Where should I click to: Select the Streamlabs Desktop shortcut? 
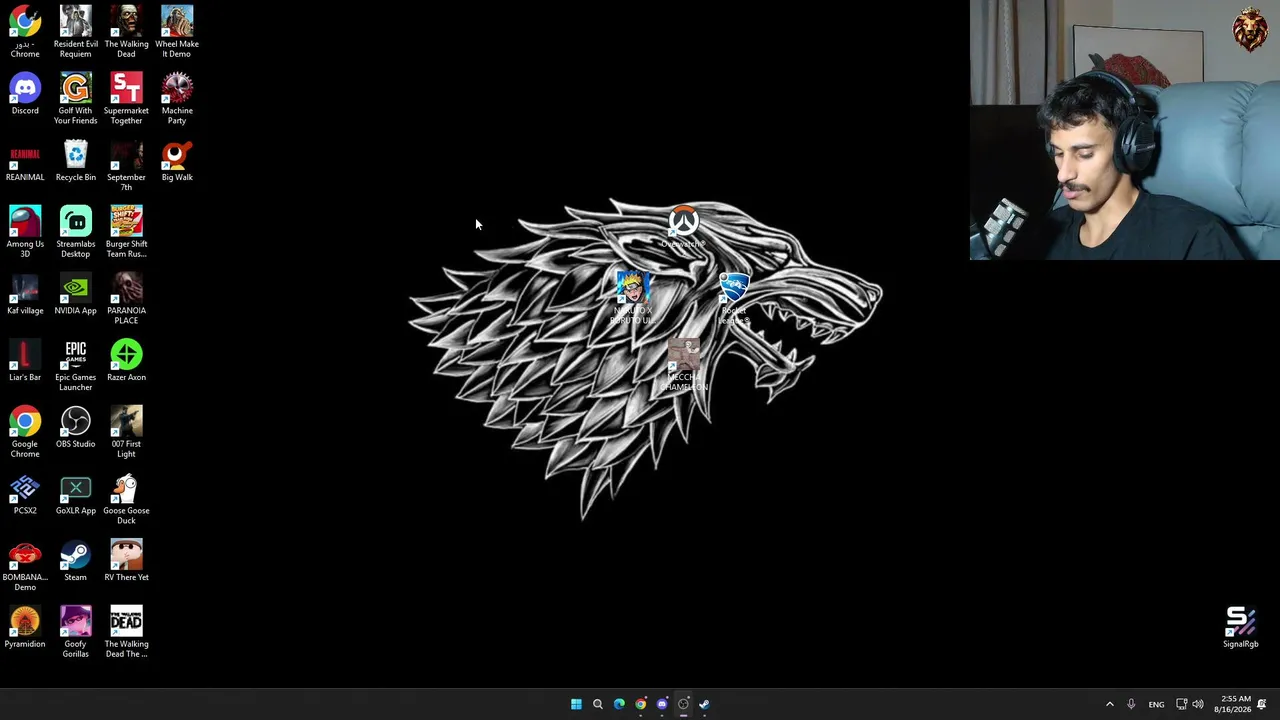(76, 232)
